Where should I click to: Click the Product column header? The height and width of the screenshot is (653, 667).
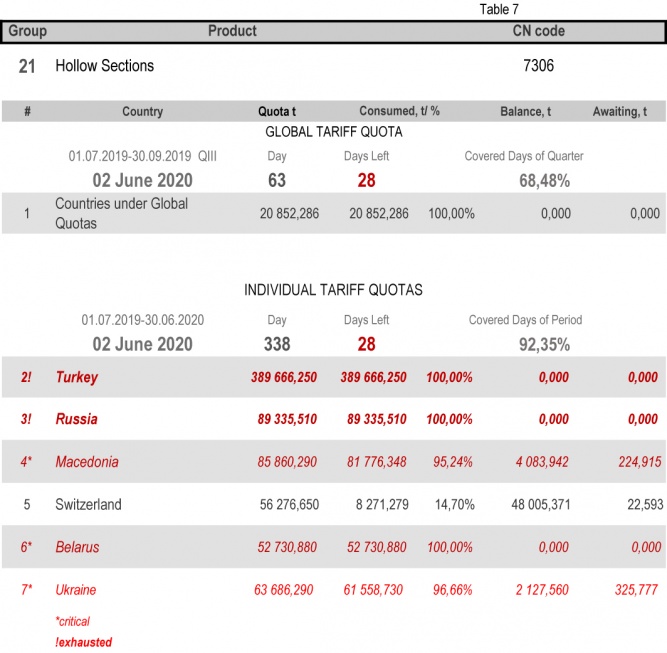[232, 31]
